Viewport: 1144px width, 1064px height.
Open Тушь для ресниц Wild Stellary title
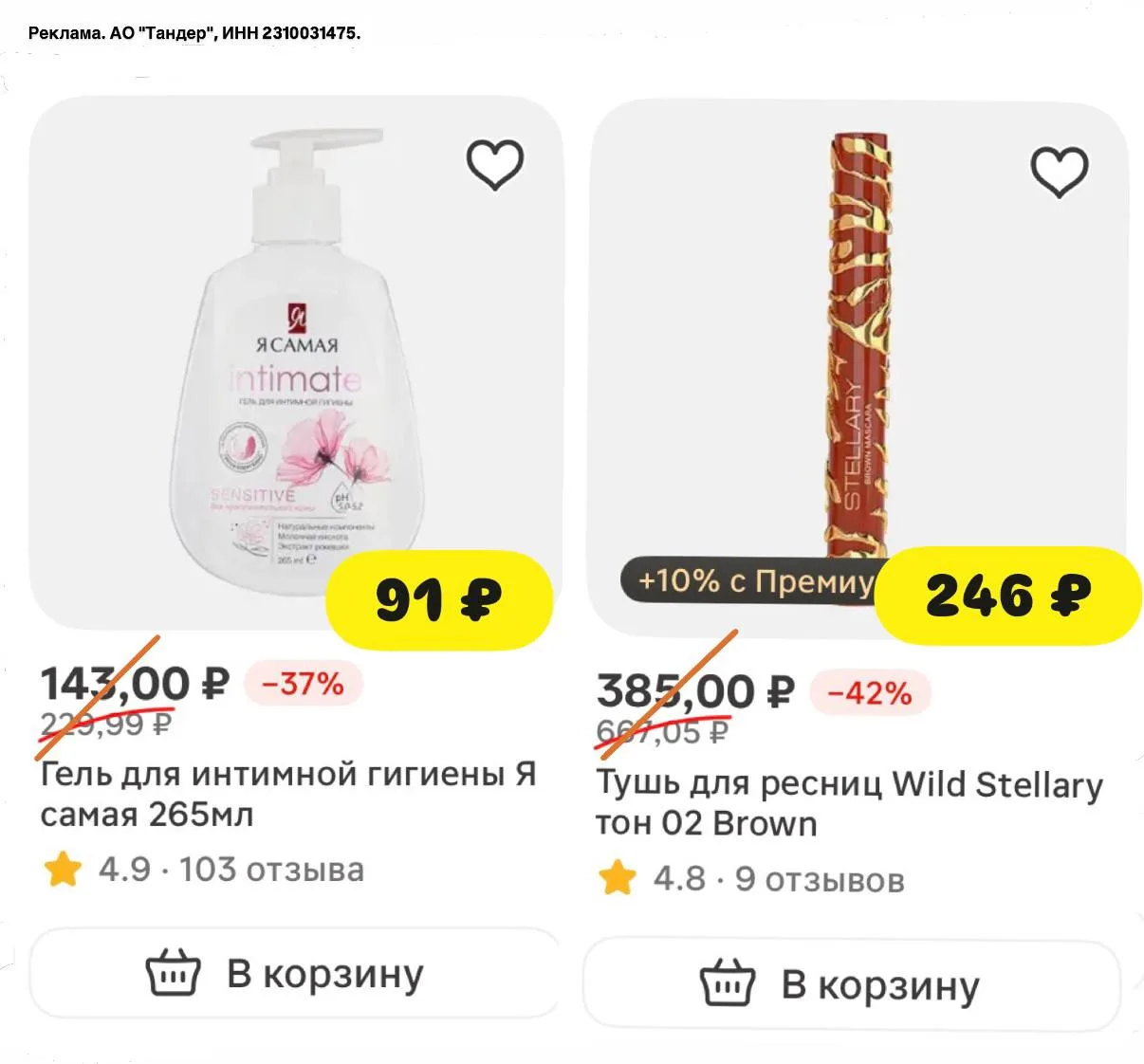848,803
